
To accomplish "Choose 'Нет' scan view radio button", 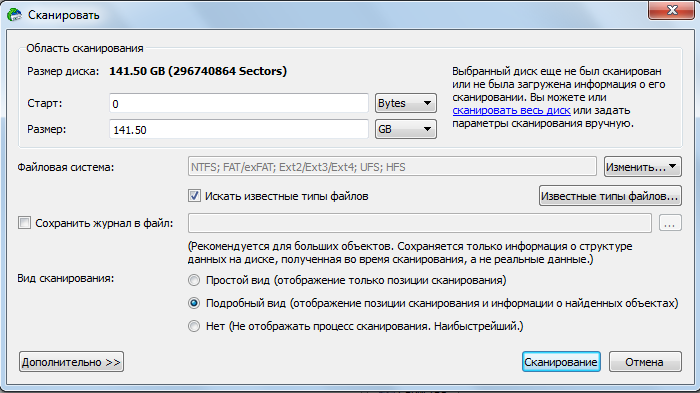I will 194,326.
